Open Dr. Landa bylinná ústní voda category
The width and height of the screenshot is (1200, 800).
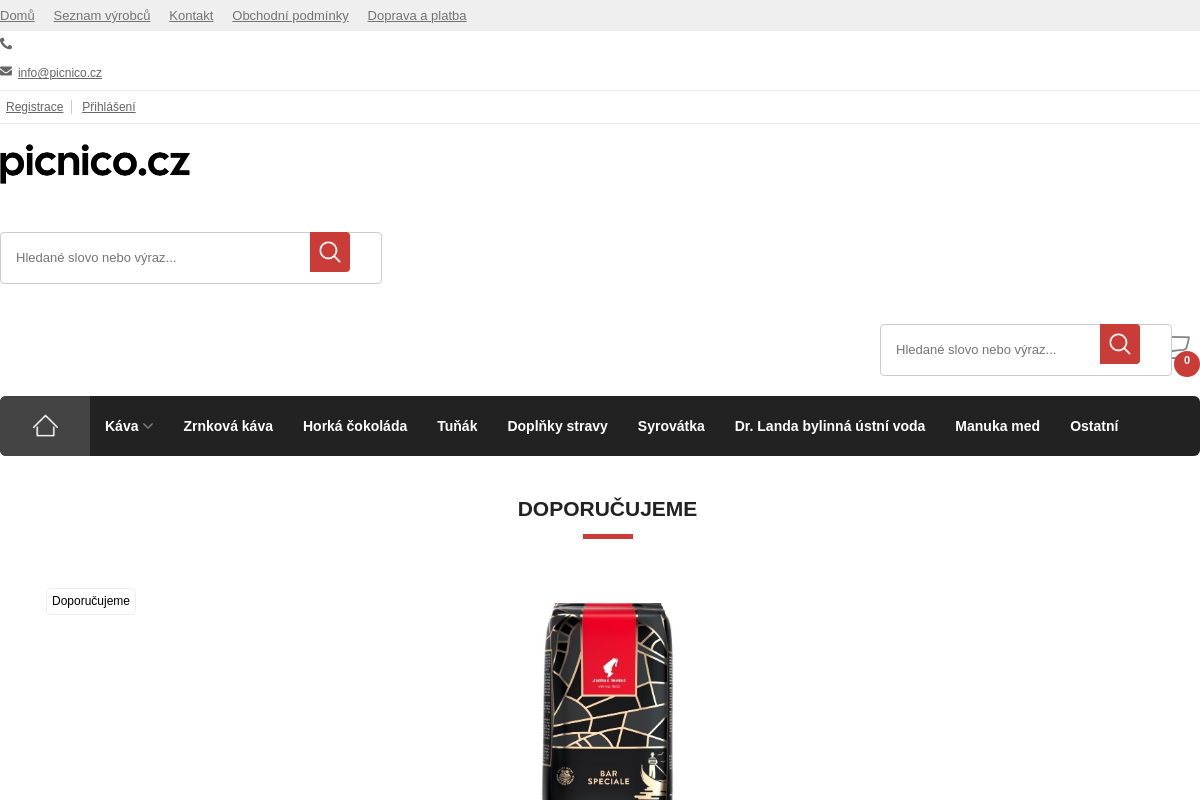pyautogui.click(x=830, y=426)
